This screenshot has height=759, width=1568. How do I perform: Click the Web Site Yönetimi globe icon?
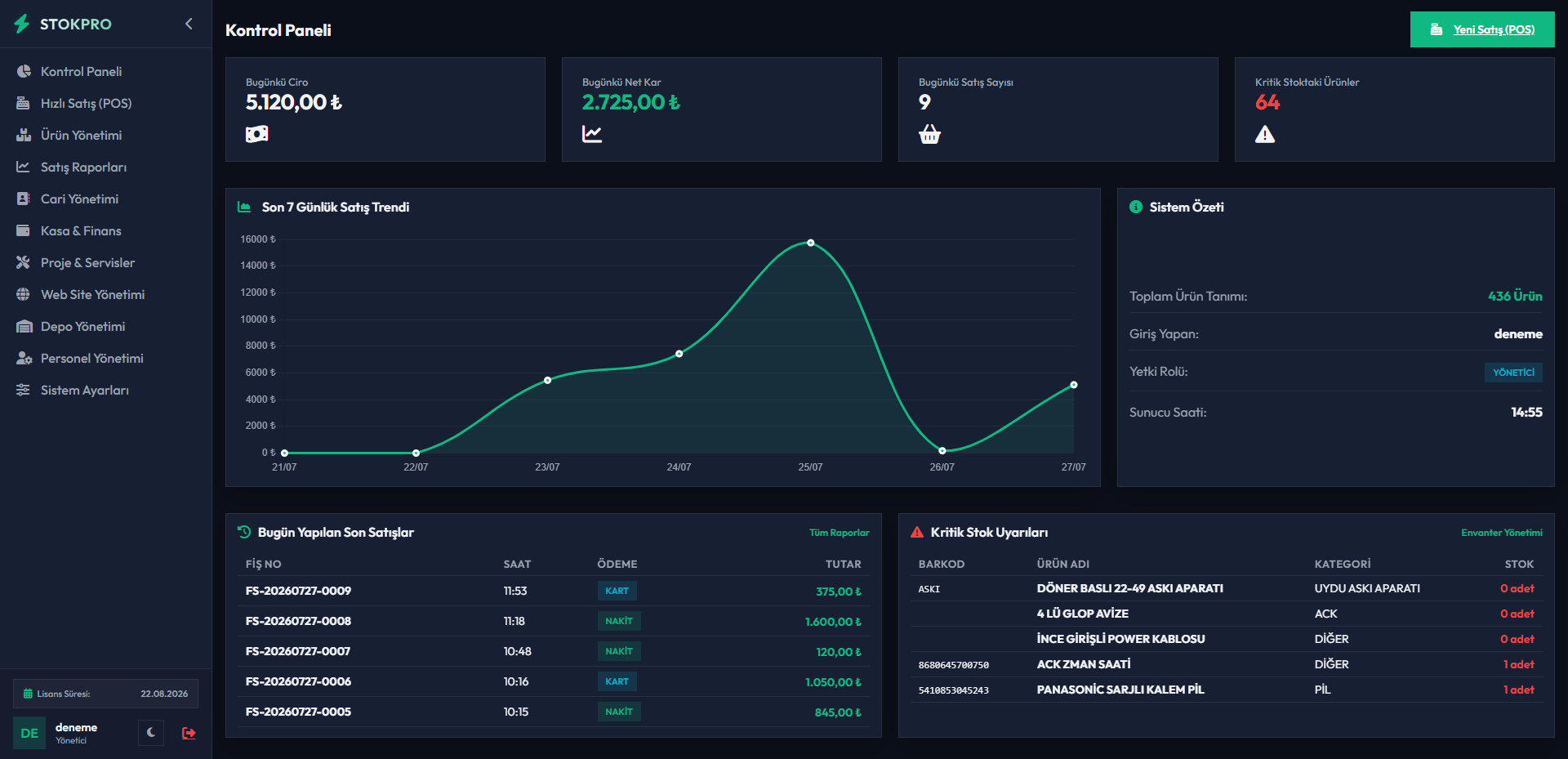click(x=23, y=294)
